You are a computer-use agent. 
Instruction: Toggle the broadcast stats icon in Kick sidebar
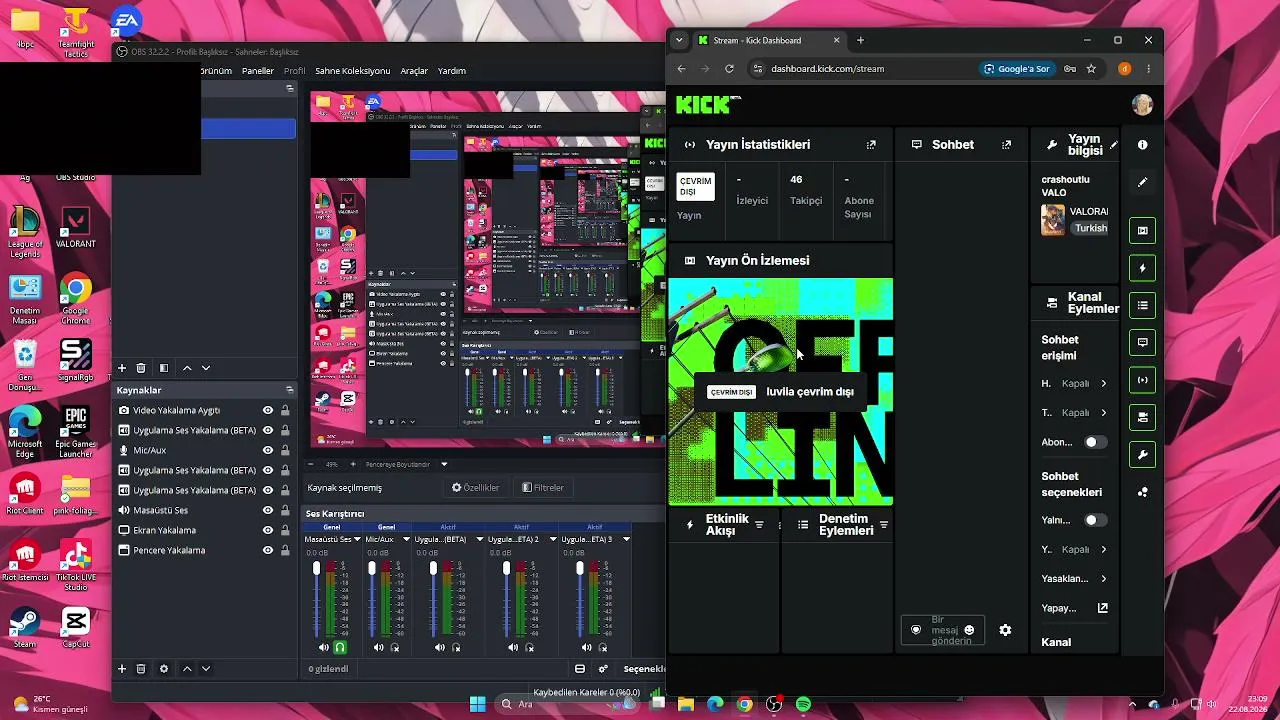1142,380
